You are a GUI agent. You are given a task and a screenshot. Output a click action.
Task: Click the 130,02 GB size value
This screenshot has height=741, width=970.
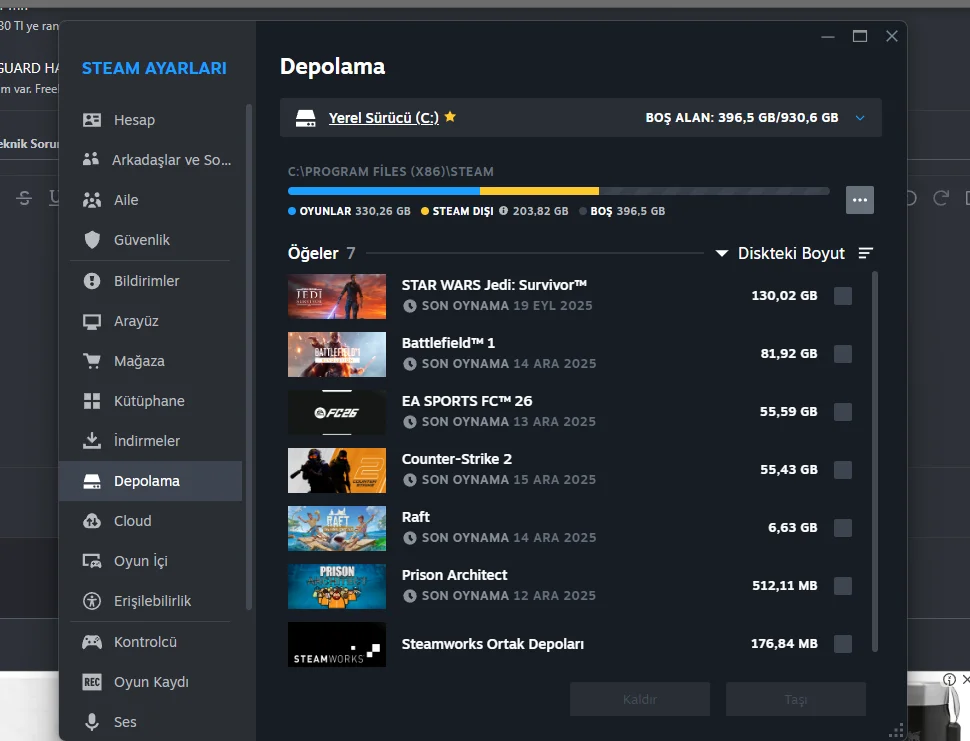[x=784, y=296]
